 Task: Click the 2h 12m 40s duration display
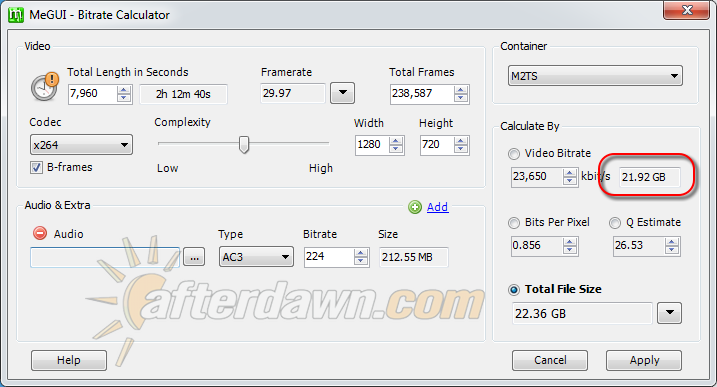183,94
